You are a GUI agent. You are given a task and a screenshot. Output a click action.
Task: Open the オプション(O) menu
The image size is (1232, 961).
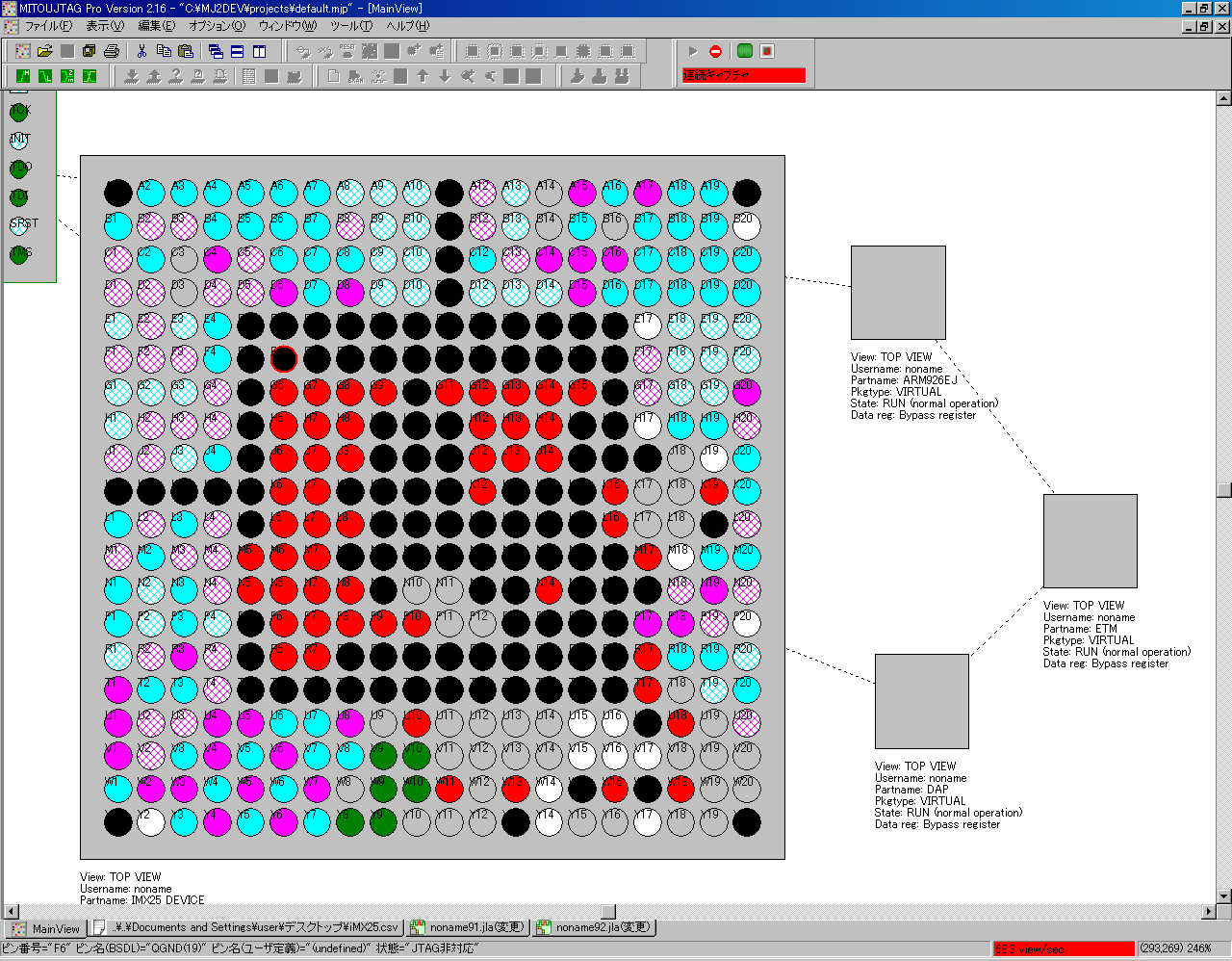(217, 26)
